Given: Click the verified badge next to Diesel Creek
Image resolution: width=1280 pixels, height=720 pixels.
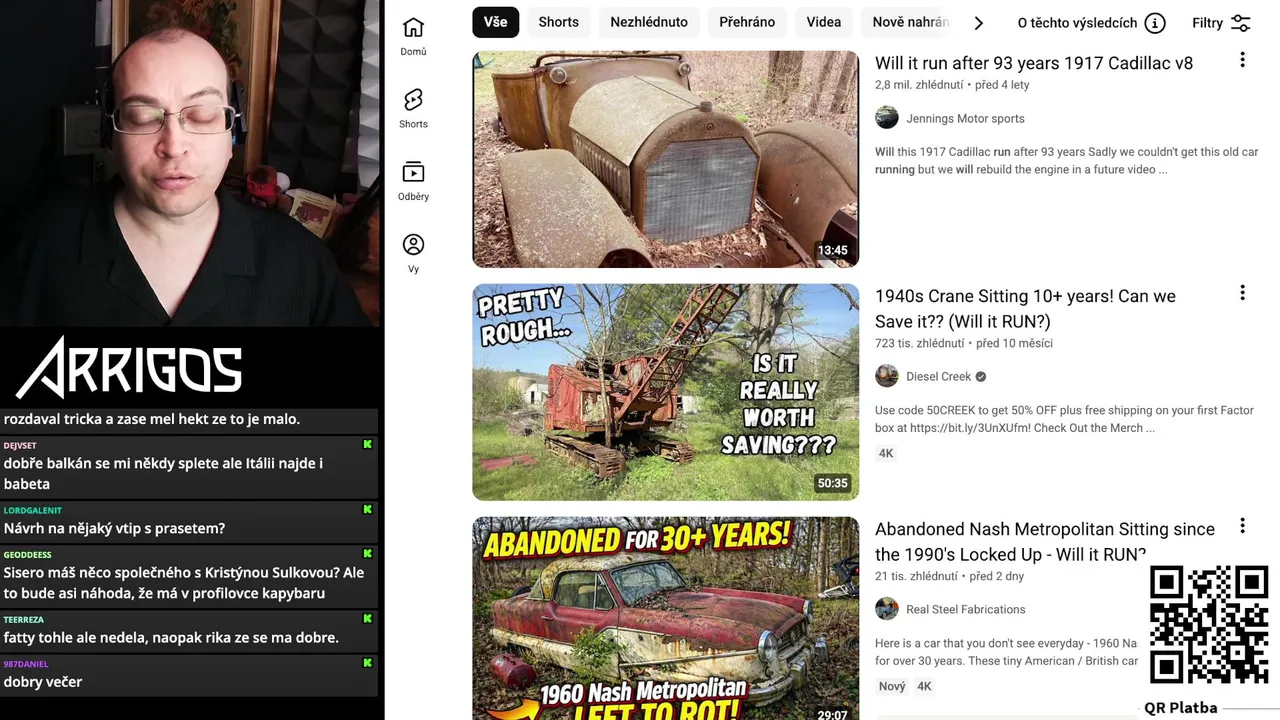Looking at the screenshot, I should coord(981,377).
